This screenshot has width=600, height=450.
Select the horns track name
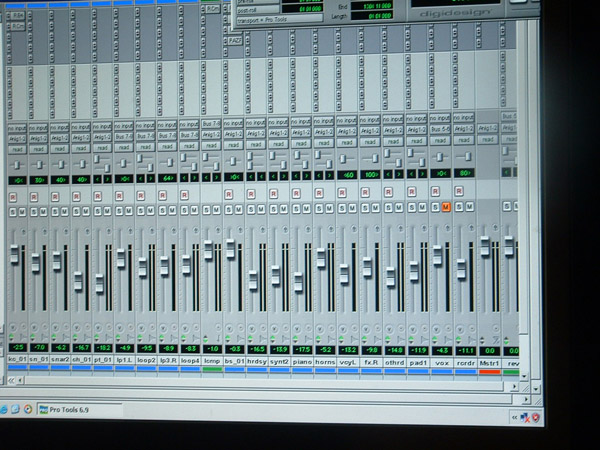click(325, 361)
